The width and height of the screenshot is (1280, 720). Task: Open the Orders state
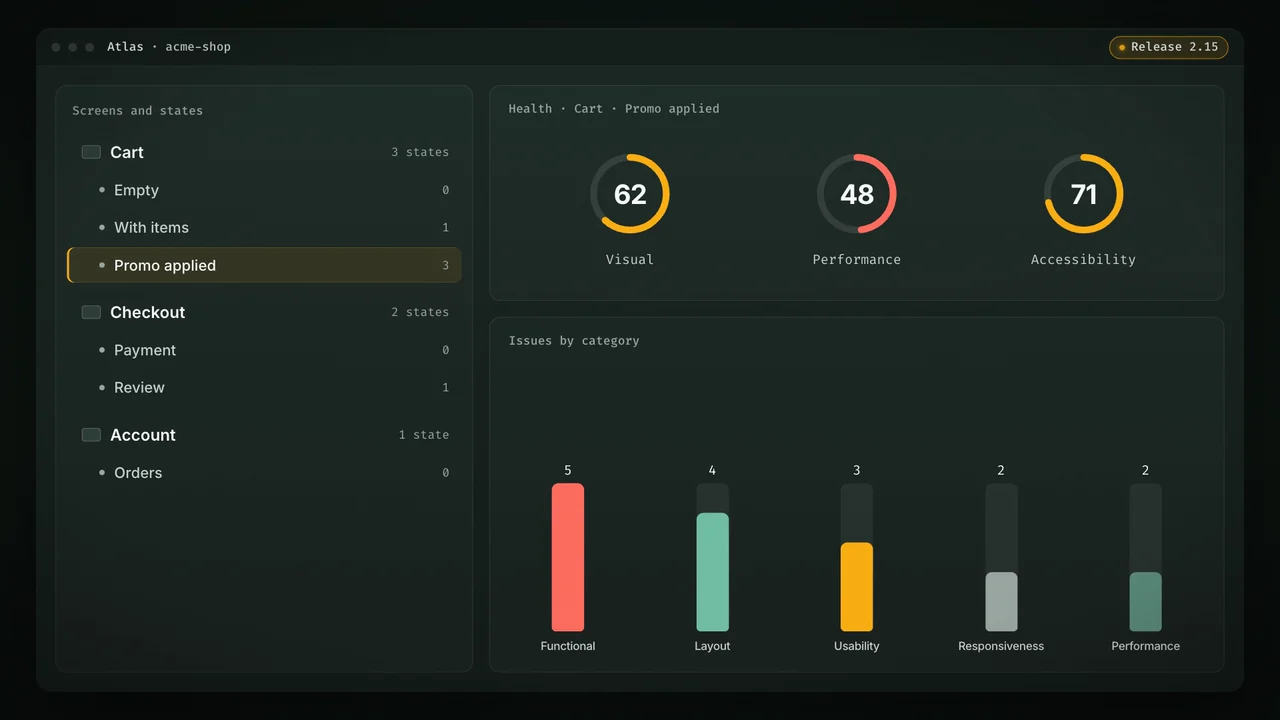(264, 472)
